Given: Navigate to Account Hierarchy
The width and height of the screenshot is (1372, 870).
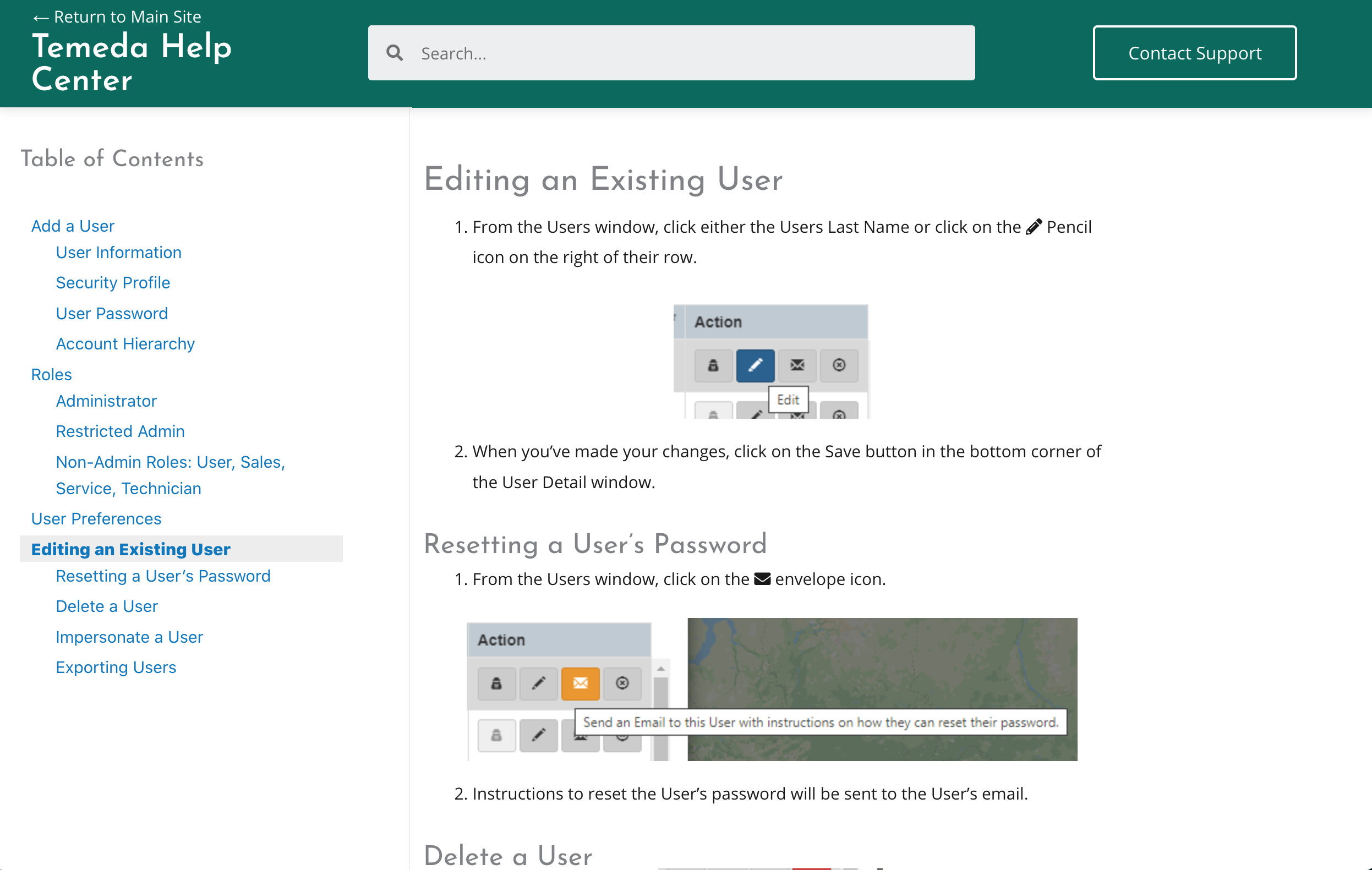Looking at the screenshot, I should coord(125,343).
